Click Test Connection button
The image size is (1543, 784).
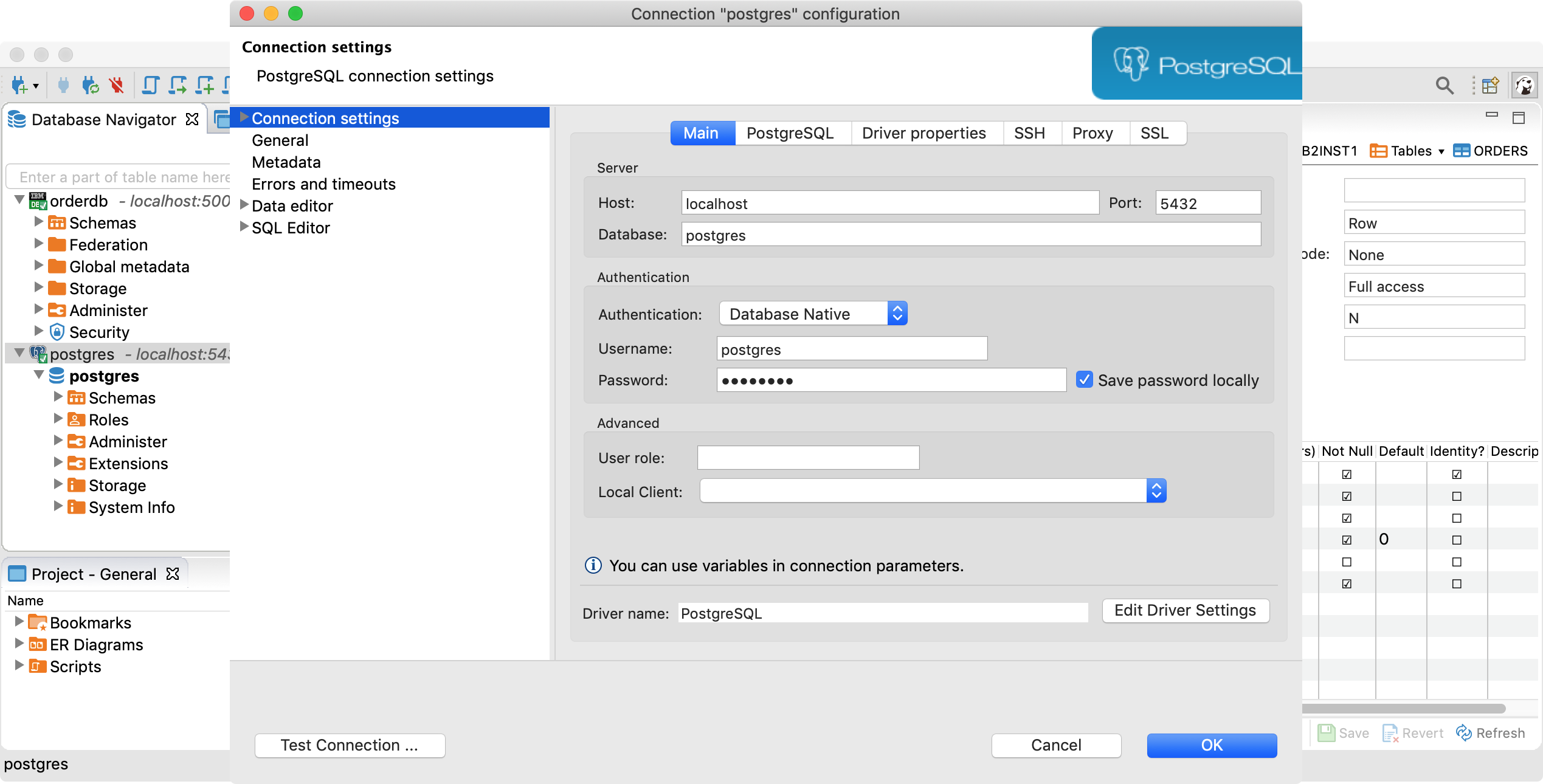point(350,745)
